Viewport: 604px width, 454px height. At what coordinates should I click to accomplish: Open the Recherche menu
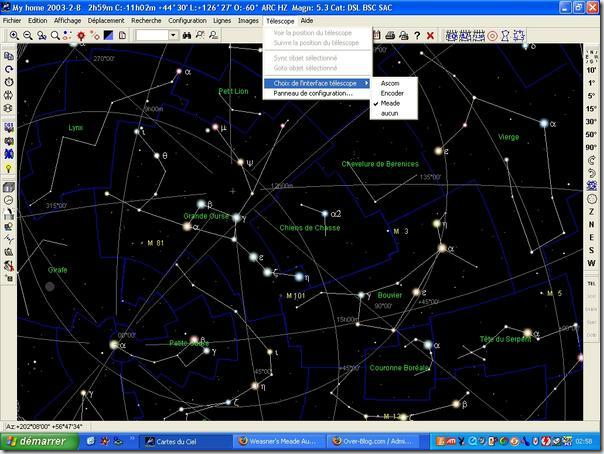pyautogui.click(x=146, y=20)
